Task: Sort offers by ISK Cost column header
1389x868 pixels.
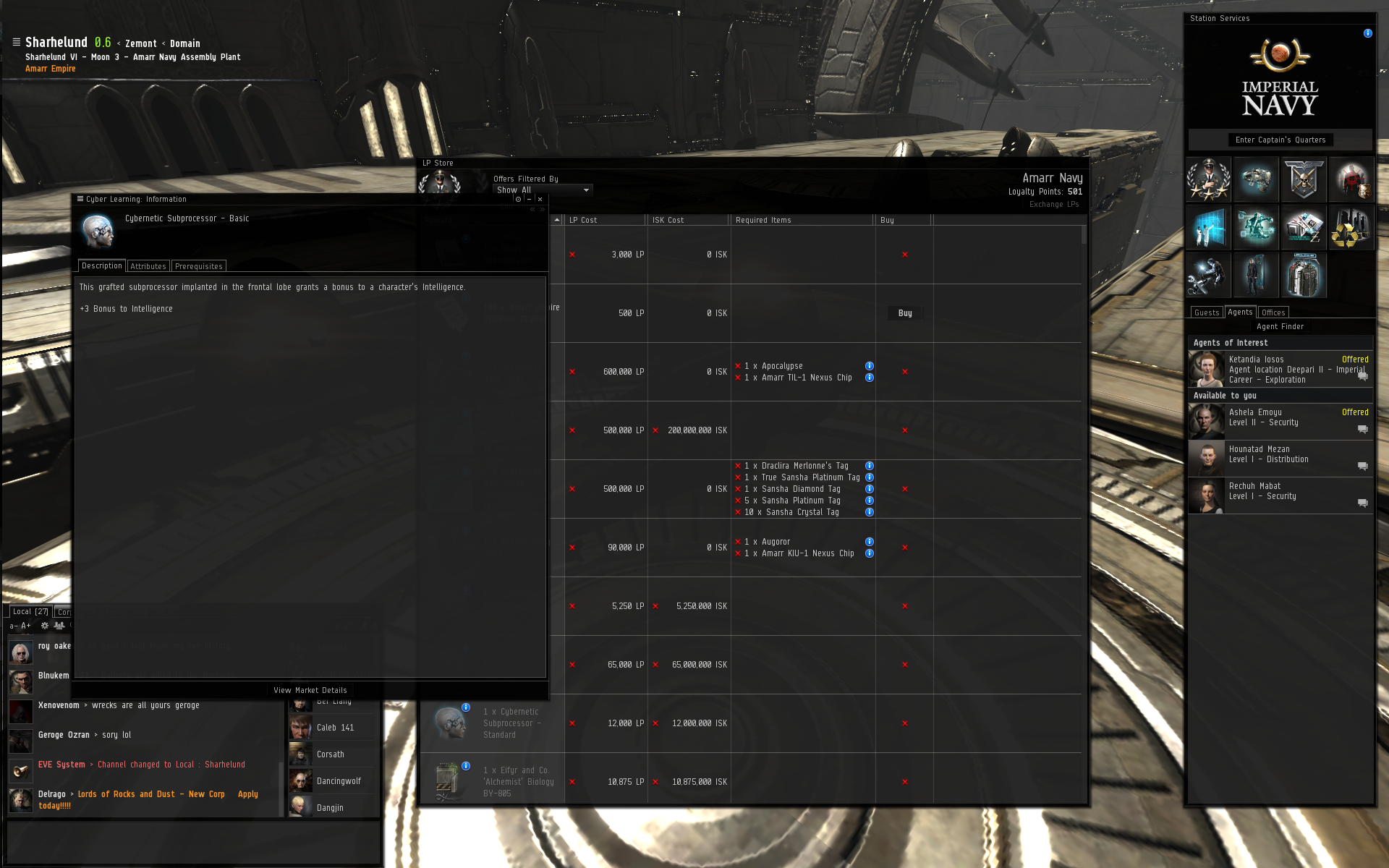Action: click(x=688, y=220)
